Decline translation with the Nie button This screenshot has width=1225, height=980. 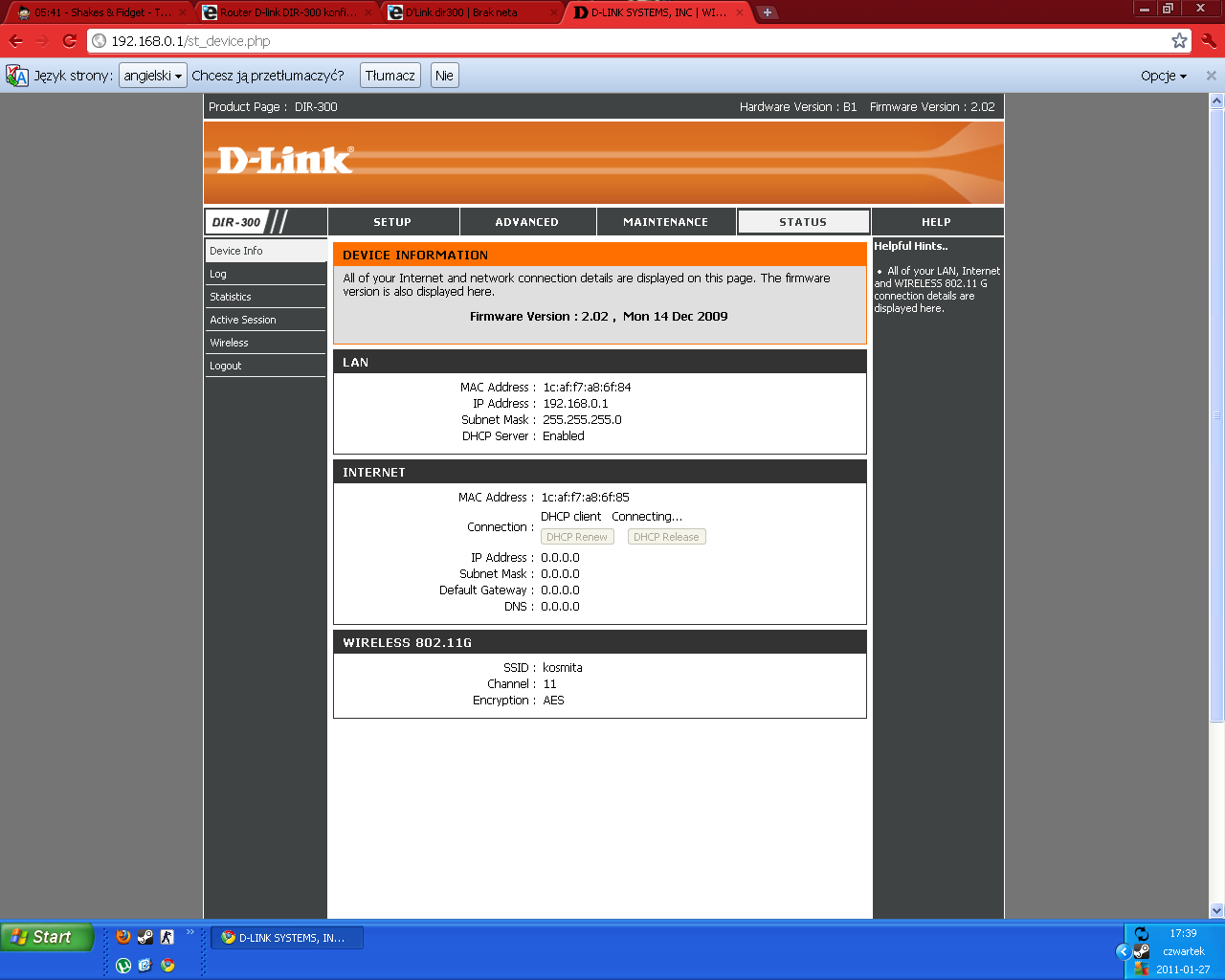pyautogui.click(x=444, y=76)
